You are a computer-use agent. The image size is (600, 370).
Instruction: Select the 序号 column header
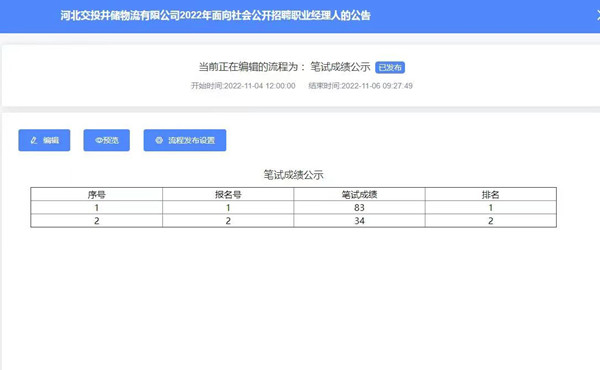[96, 194]
